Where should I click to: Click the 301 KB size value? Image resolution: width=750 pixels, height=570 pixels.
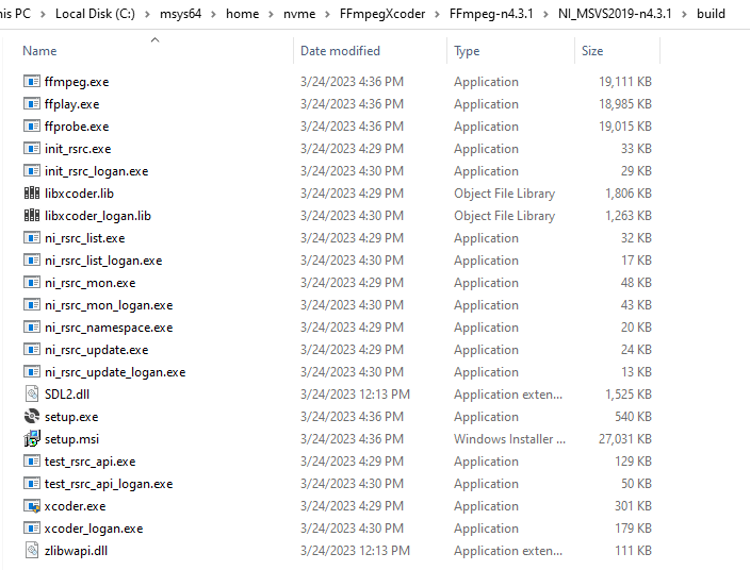633,506
